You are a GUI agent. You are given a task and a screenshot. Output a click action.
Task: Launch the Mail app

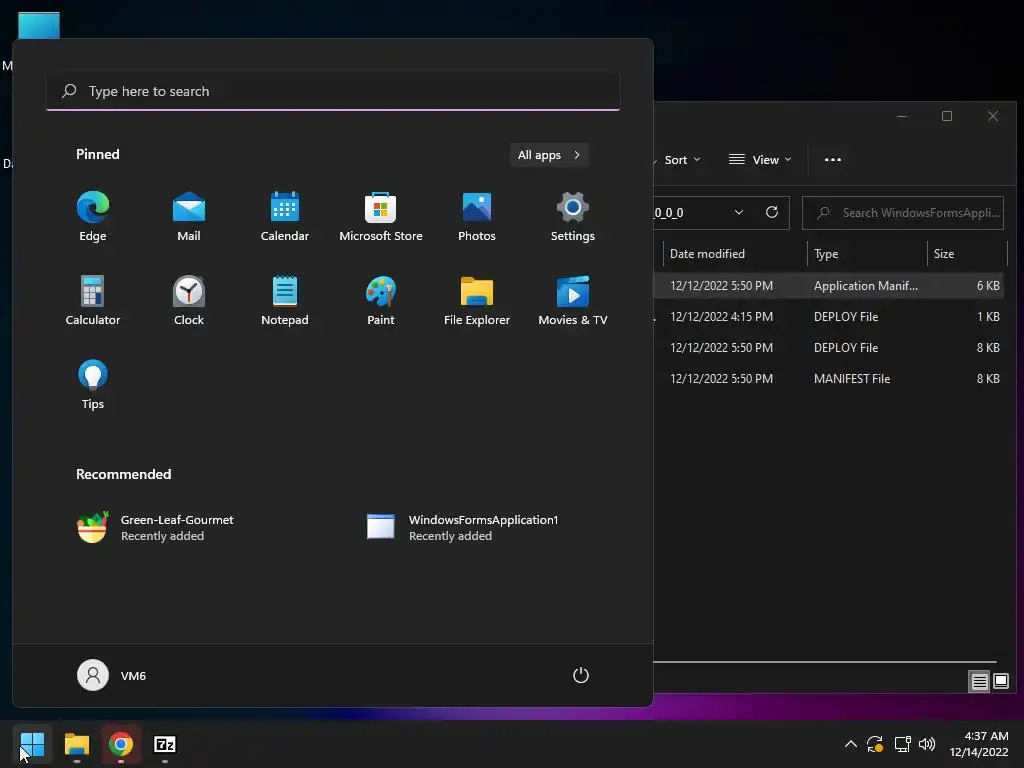[189, 217]
